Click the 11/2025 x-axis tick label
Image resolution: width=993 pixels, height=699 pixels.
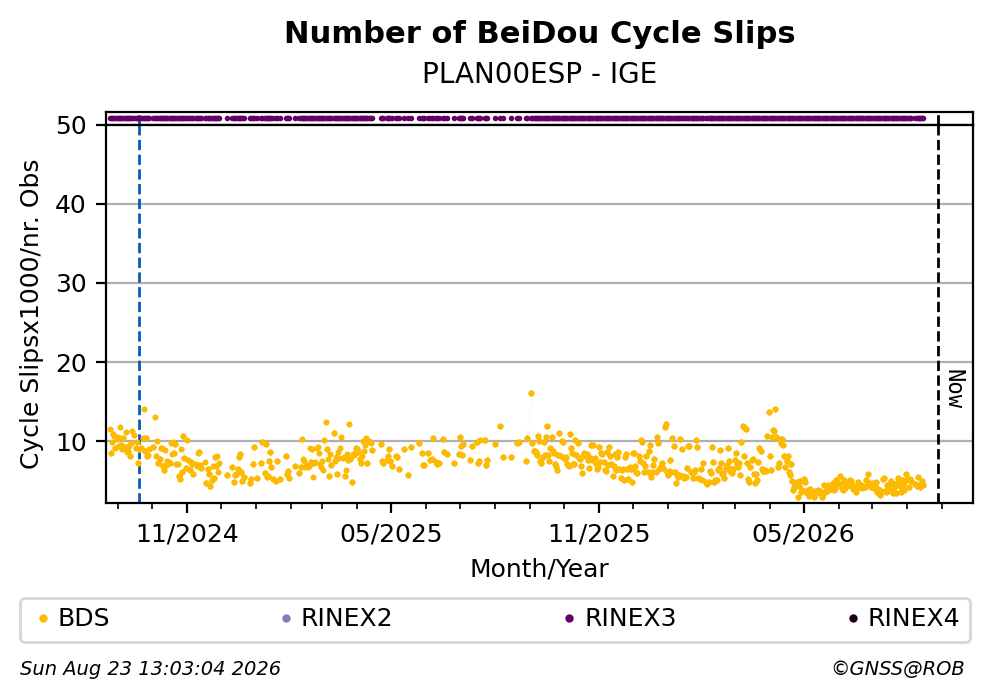[599, 534]
